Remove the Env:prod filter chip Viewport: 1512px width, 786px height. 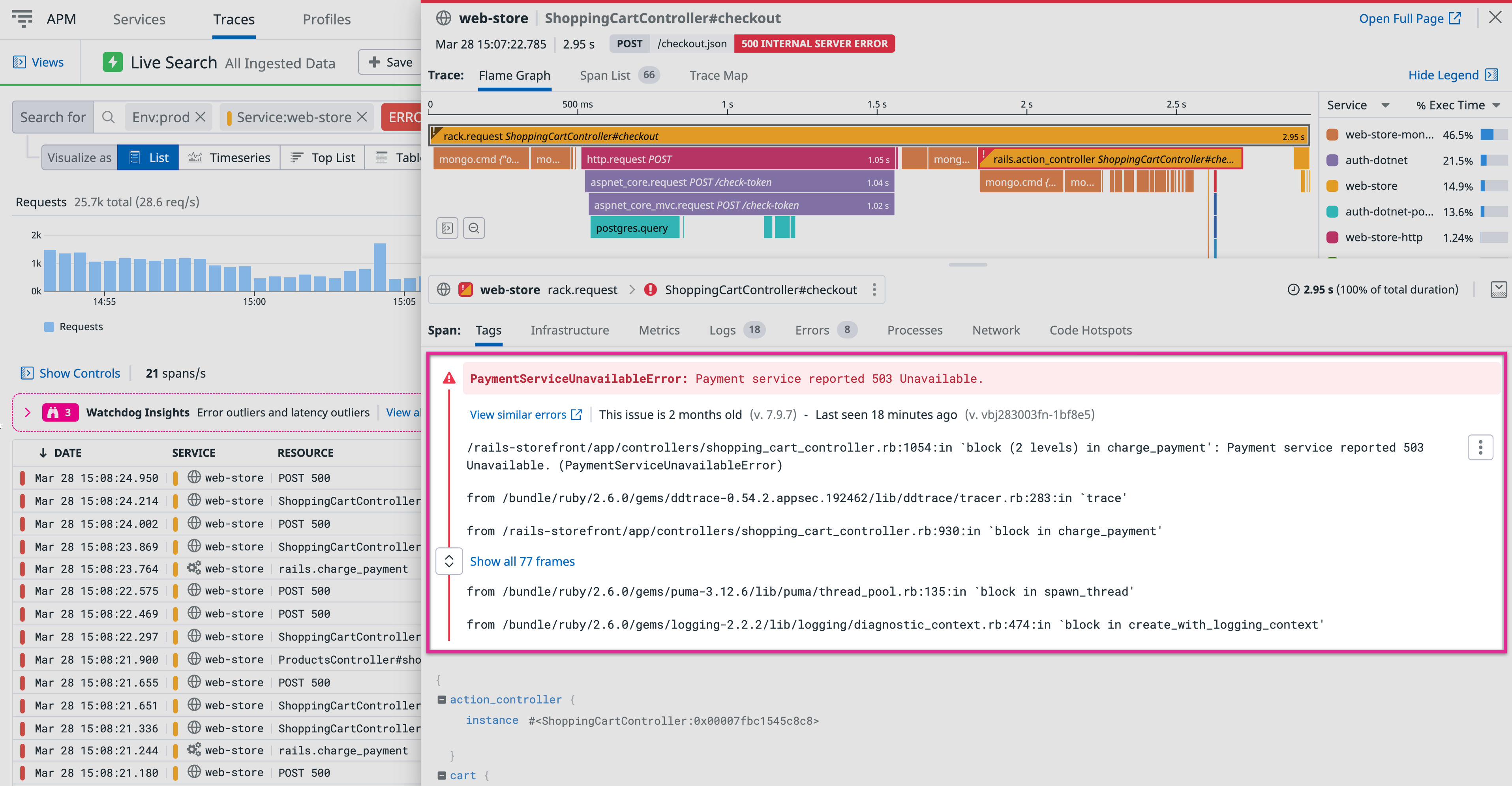pyautogui.click(x=200, y=117)
